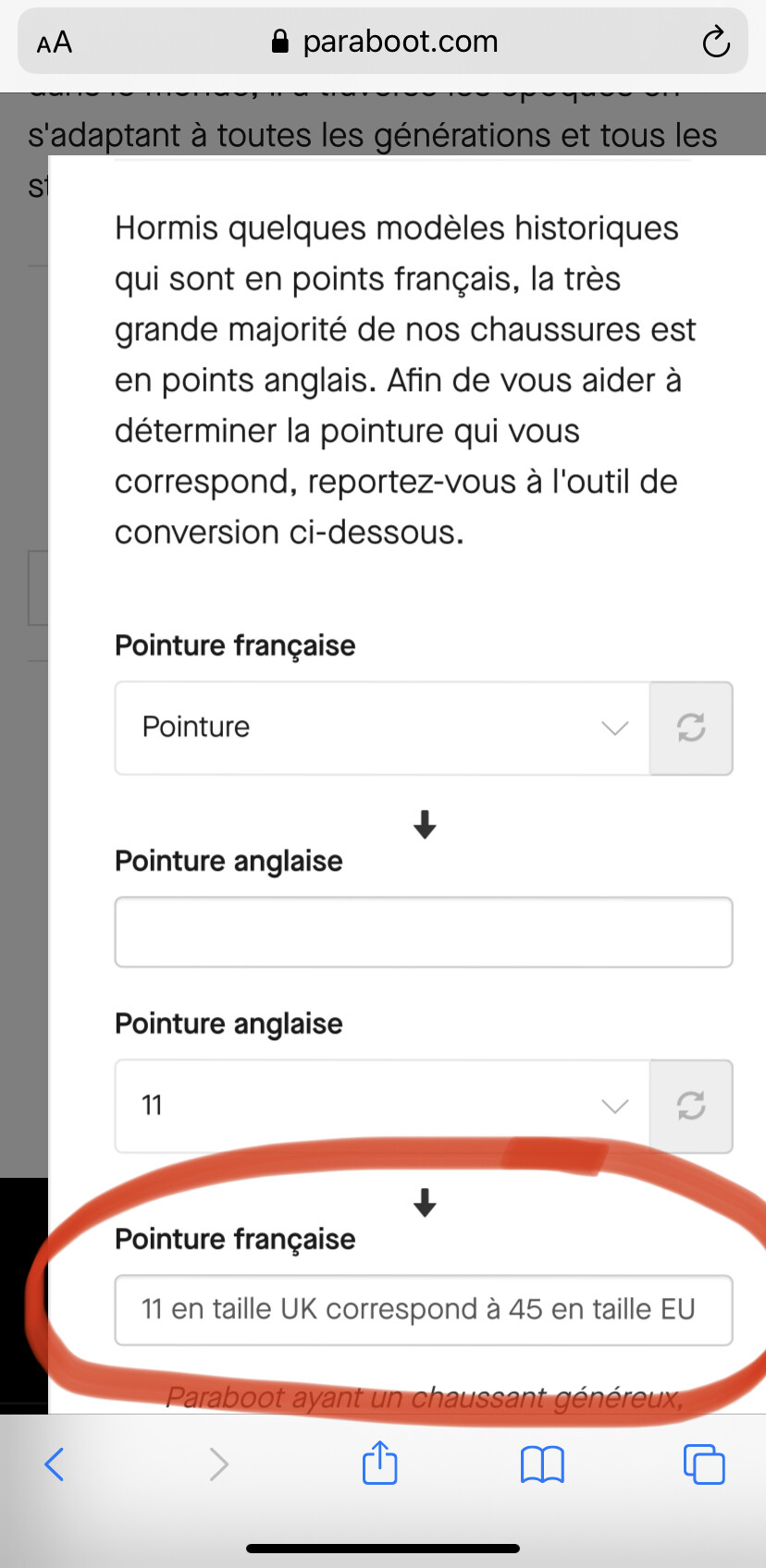Open the Safari share sheet icon
The image size is (766, 1568).
coord(379,1463)
